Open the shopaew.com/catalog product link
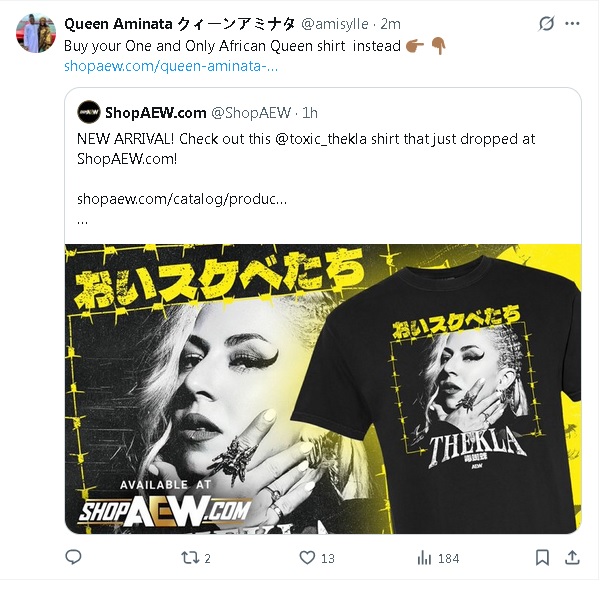 (x=182, y=199)
